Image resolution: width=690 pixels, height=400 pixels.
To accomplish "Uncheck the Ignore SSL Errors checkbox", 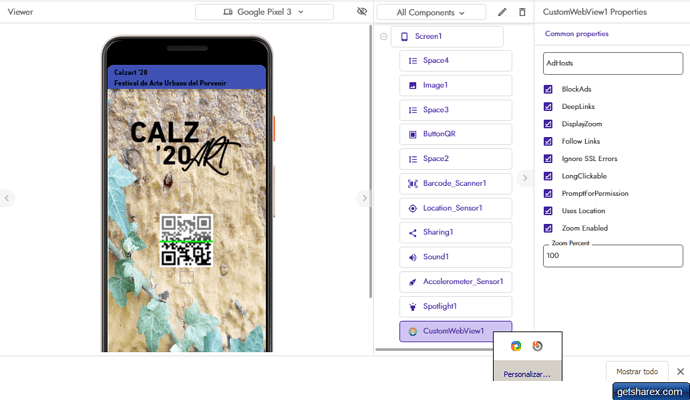I will (x=548, y=159).
